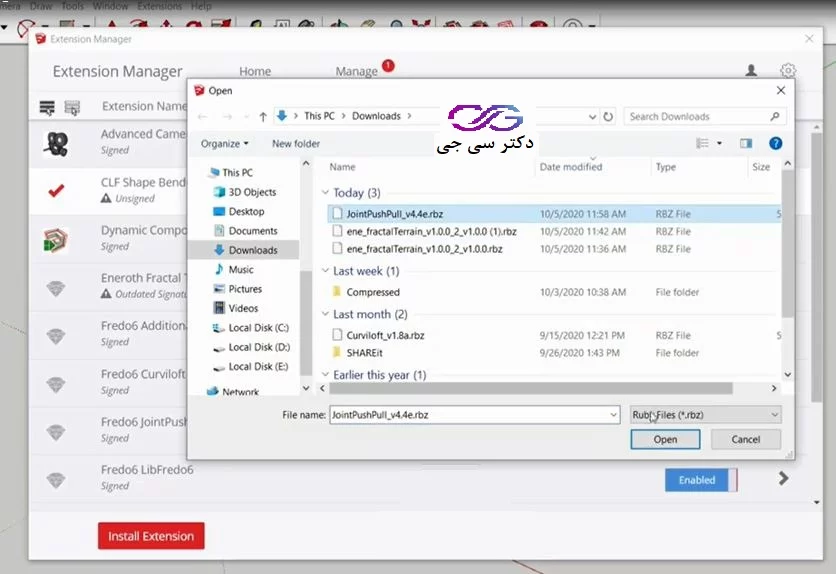Click the change view icon in Open dialog
The image size is (836, 574).
[703, 143]
